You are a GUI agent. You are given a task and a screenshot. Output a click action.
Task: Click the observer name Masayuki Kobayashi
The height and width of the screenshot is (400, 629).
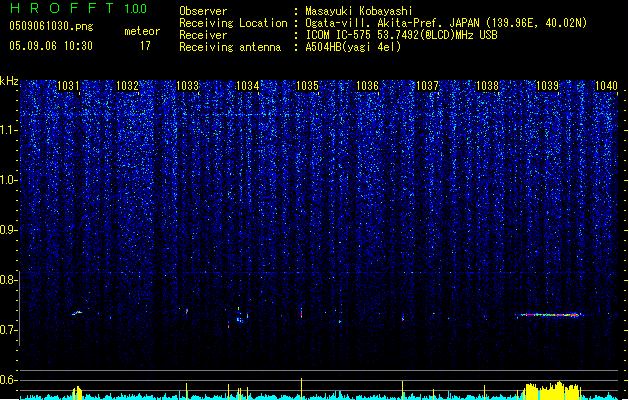click(x=359, y=11)
